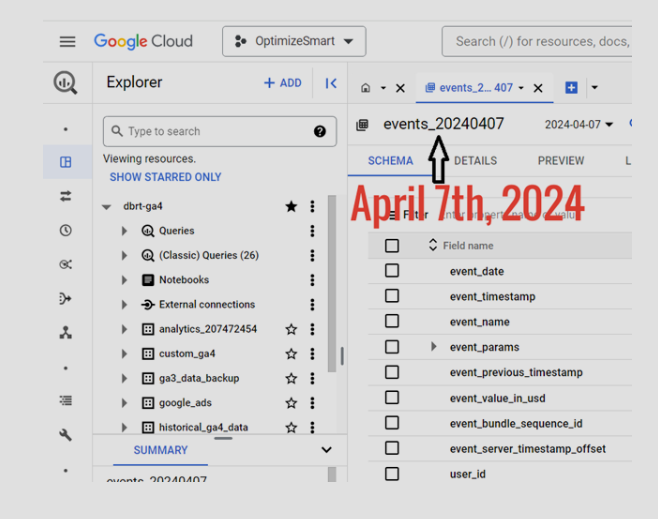Star the google_ads dataset

[x=291, y=403]
